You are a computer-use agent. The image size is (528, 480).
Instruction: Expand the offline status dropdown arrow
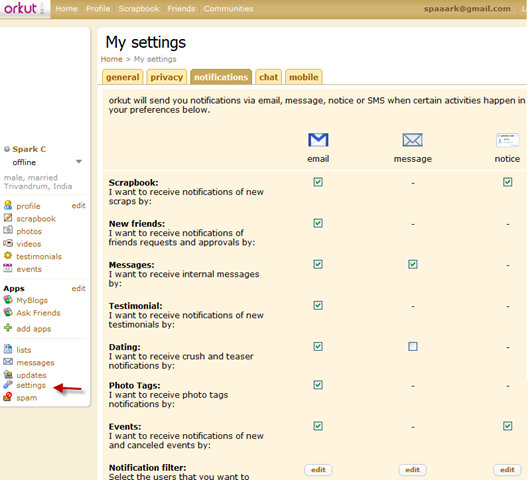[79, 162]
